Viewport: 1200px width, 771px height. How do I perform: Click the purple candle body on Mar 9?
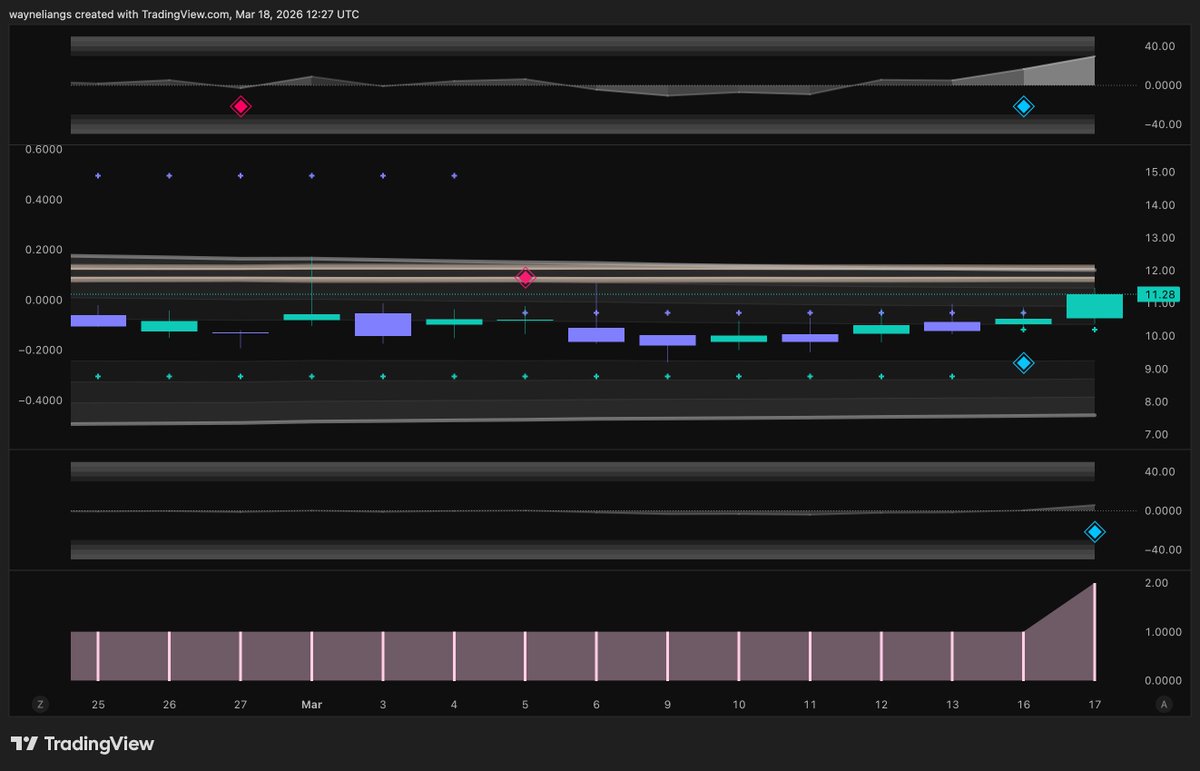pos(667,340)
